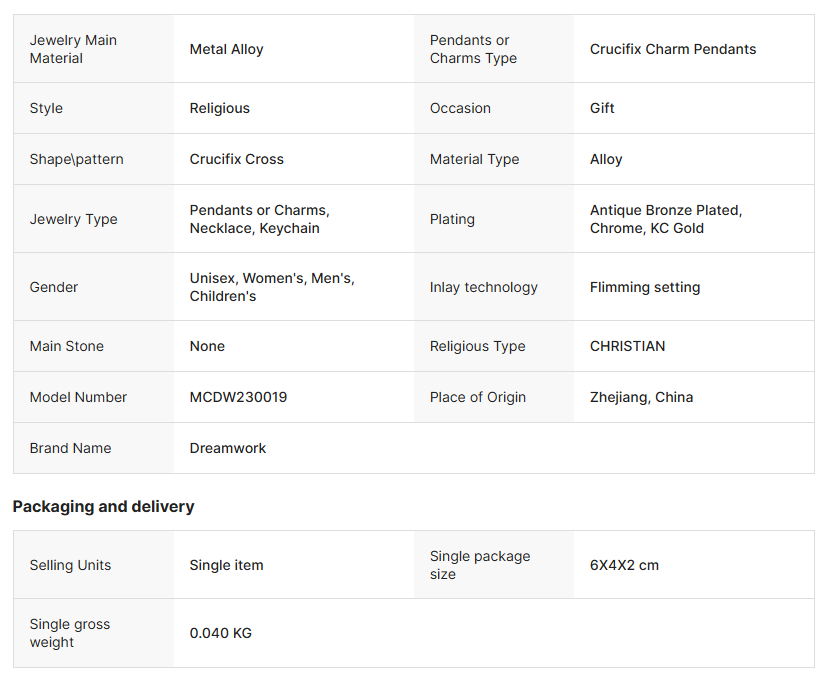Click the 6X4X2 cm package size
This screenshot has height=675, width=834.
click(x=624, y=565)
